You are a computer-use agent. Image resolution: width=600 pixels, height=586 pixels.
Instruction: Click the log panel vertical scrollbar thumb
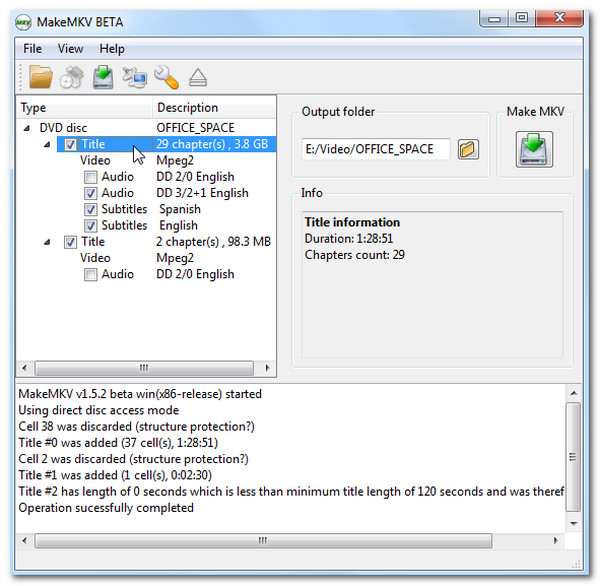pos(573,457)
